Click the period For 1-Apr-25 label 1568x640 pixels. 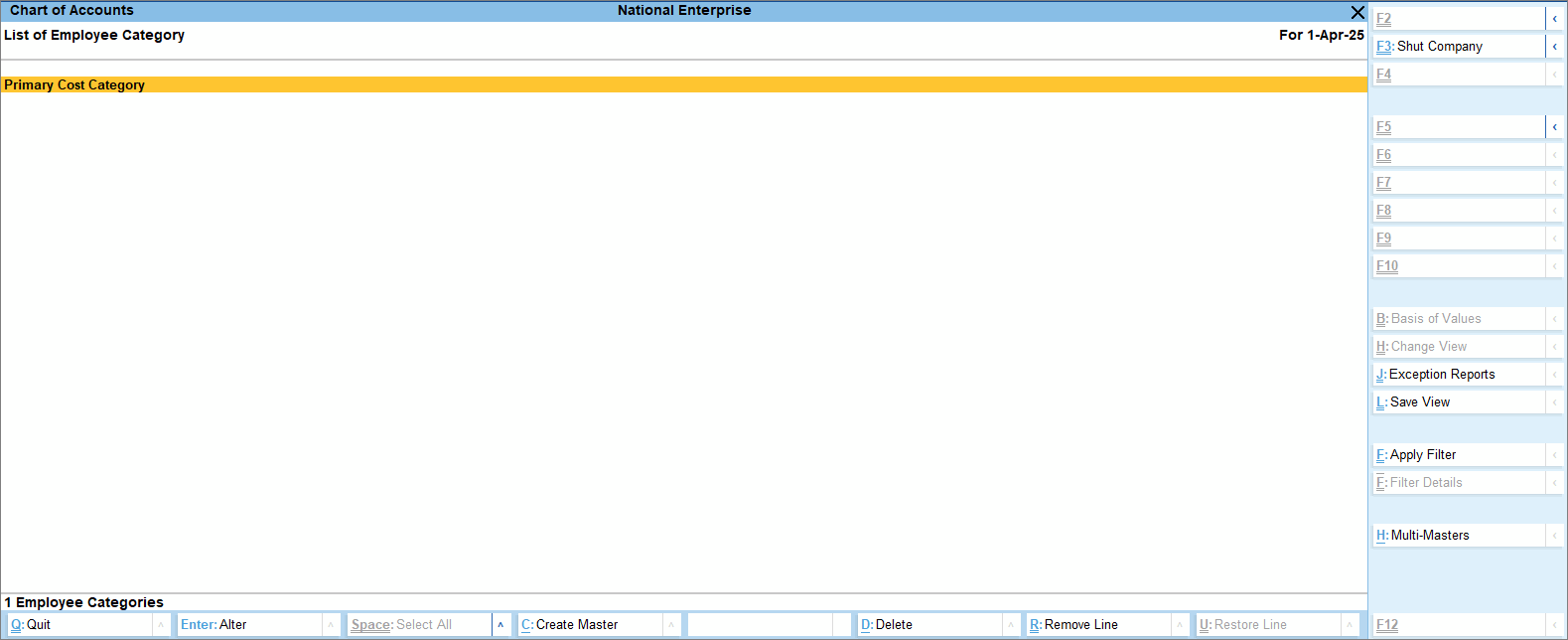click(x=1321, y=35)
